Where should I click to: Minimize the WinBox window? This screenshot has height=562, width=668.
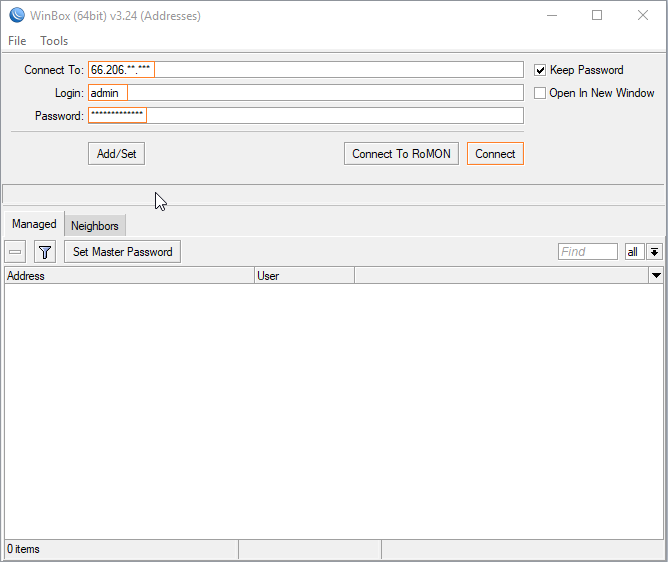tap(552, 15)
